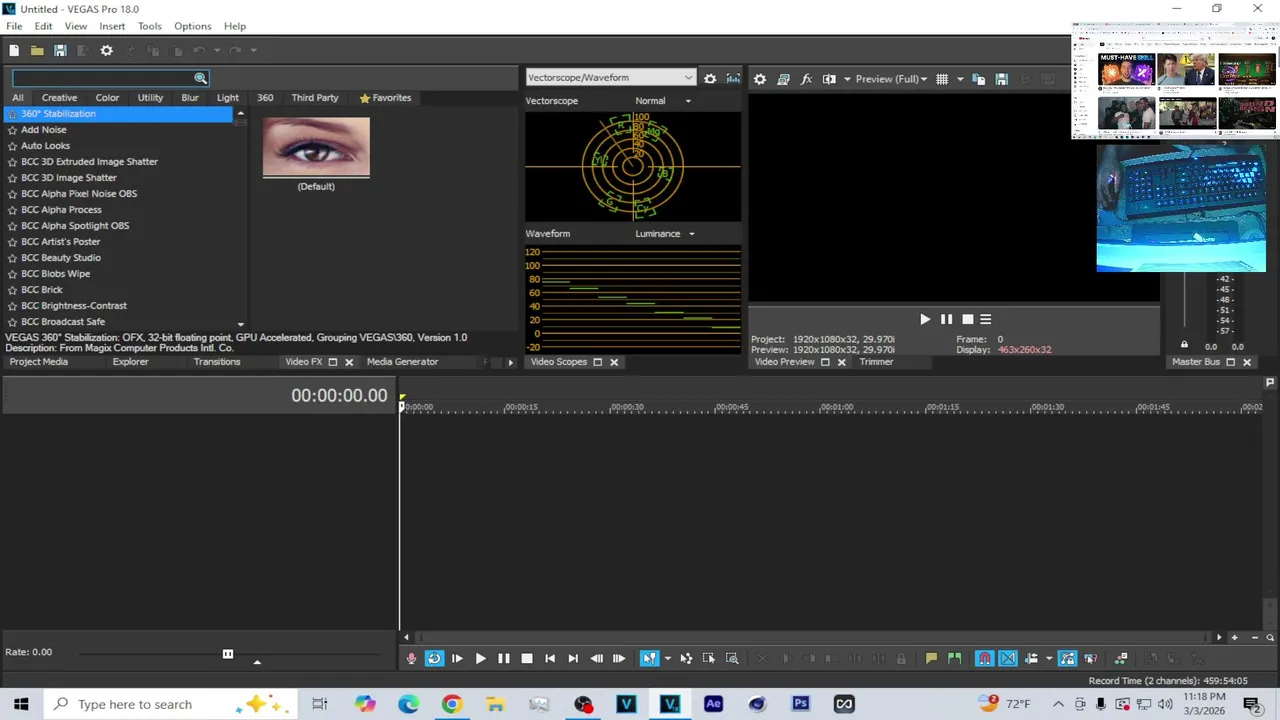Open the Preview (Full) quality dropdown
This screenshot has height=720, width=1280.
(x=891, y=79)
